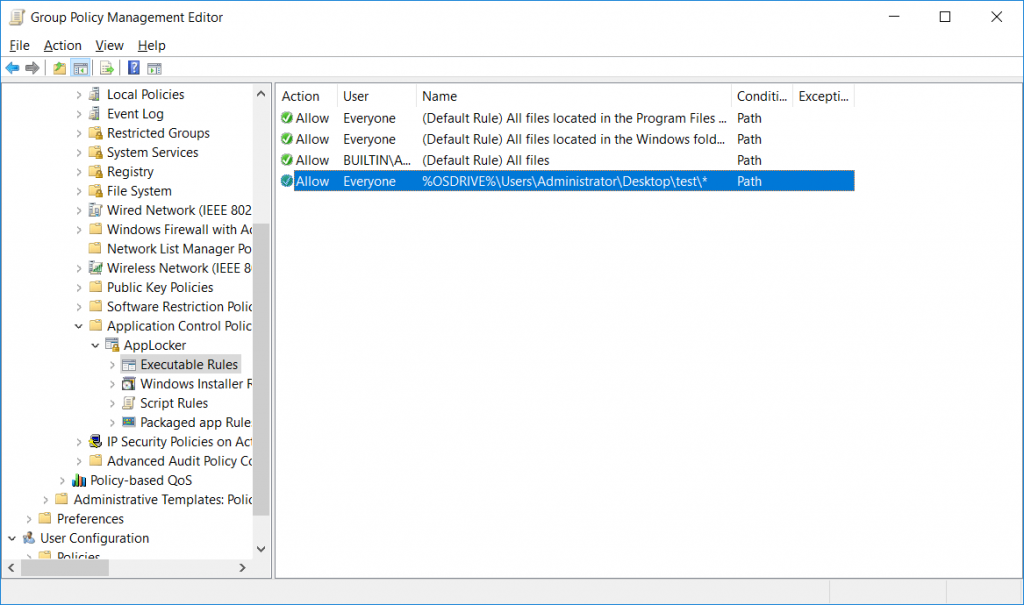1024x605 pixels.
Task: Expand the User Configuration section
Action: coord(10,538)
